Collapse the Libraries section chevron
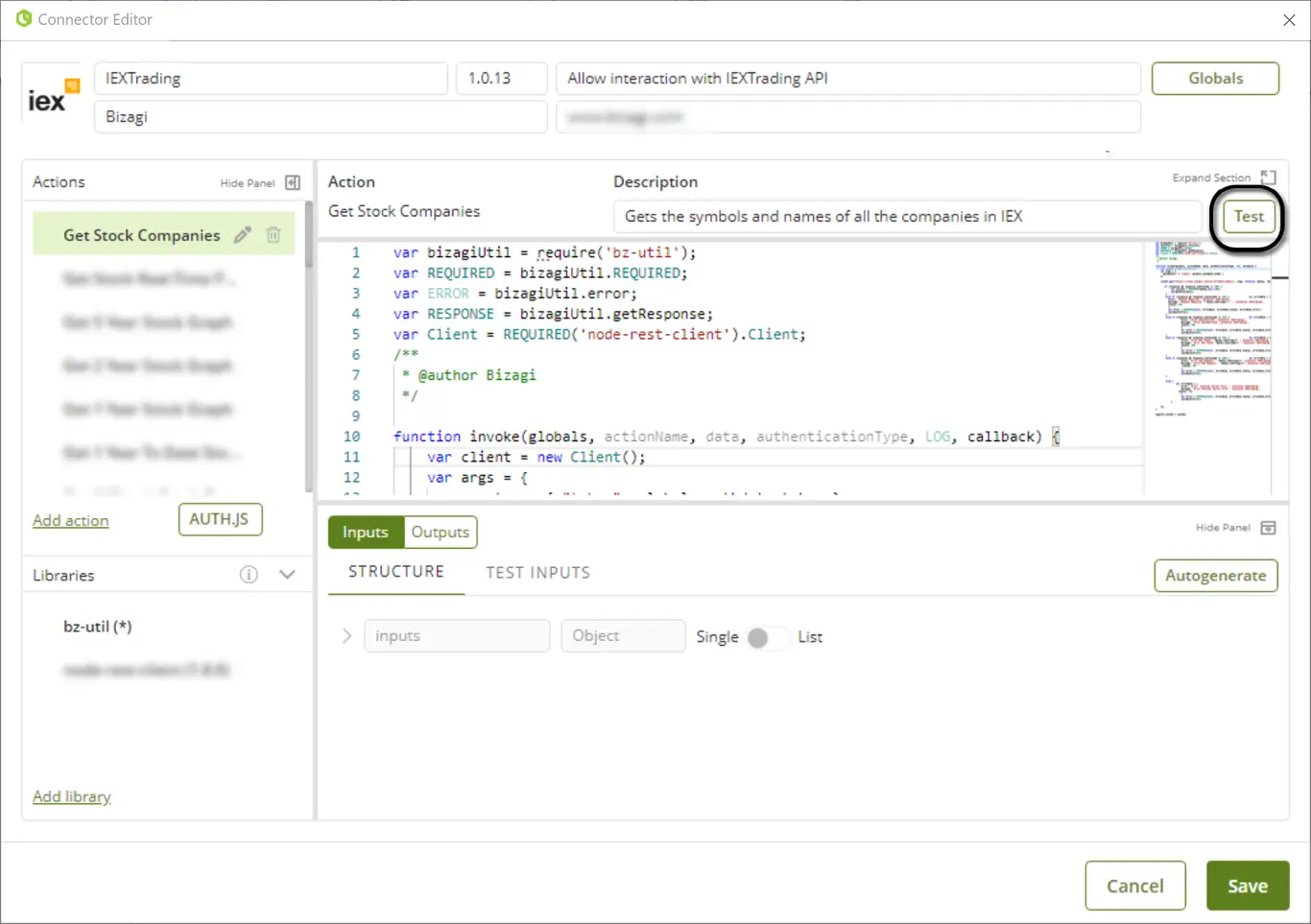This screenshot has height=924, width=1311. tap(287, 575)
